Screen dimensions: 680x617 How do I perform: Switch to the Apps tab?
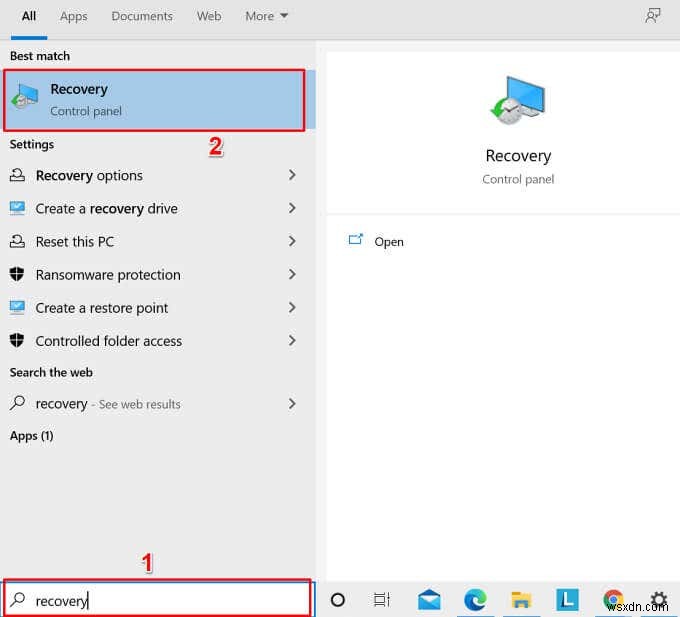(x=74, y=16)
